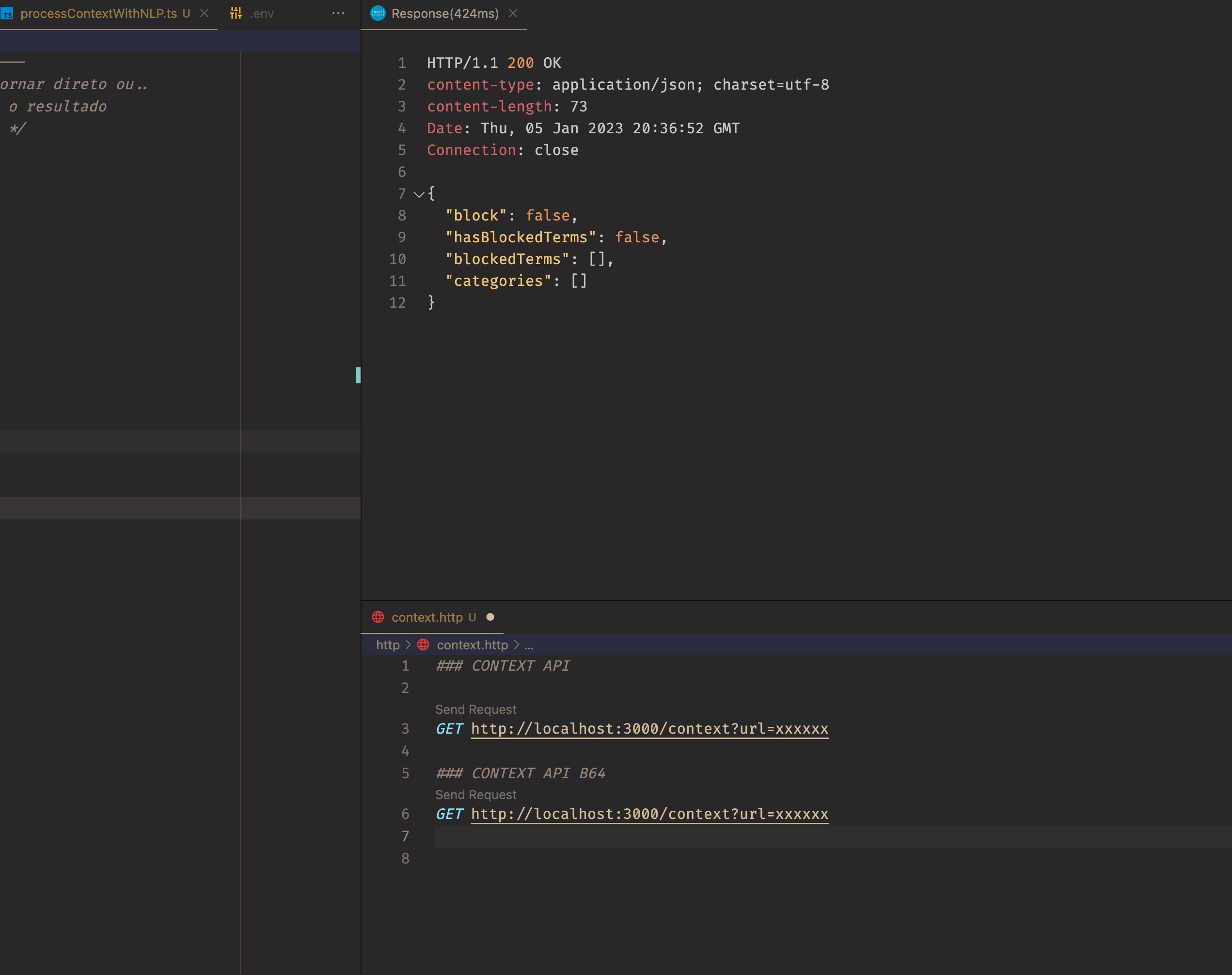Viewport: 1232px width, 975px height.
Task: Follow the localhost URL link on line 3
Action: point(649,729)
